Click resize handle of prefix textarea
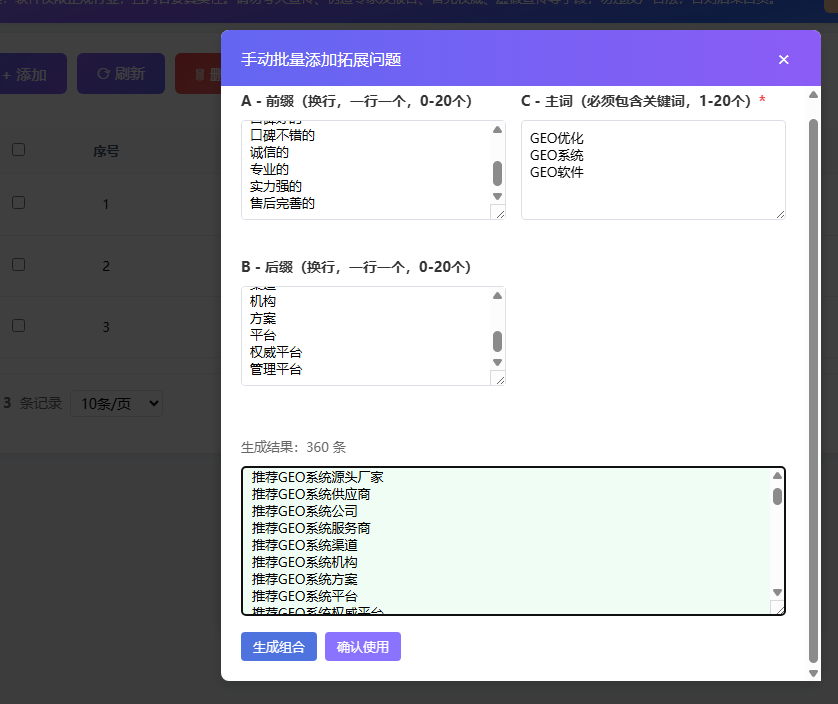Screen dimensions: 838x704 click(x=500, y=214)
